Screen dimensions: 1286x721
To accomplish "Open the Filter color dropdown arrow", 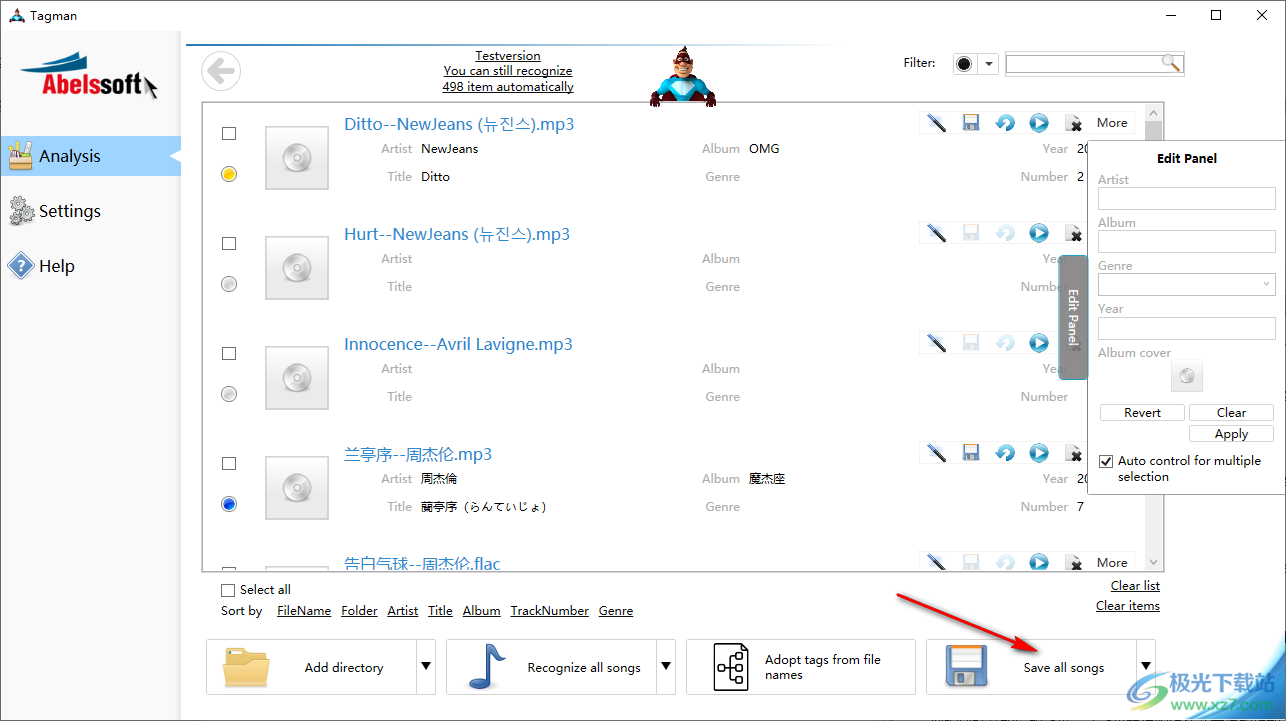I will point(989,64).
